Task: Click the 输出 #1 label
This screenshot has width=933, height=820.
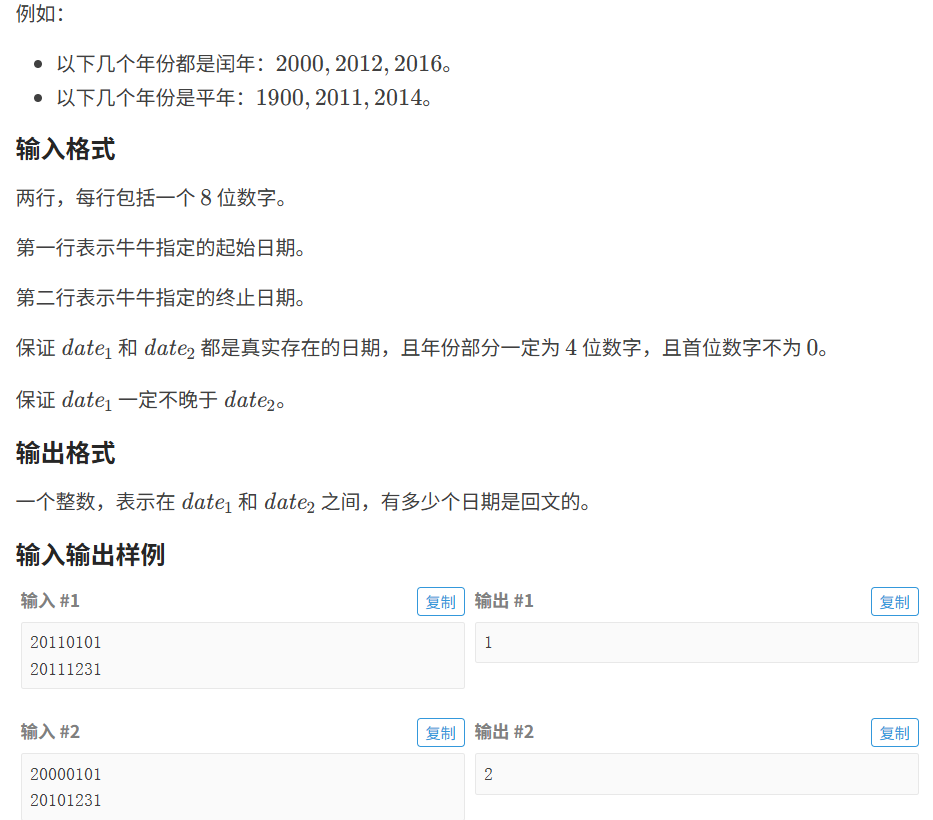Action: [x=504, y=601]
